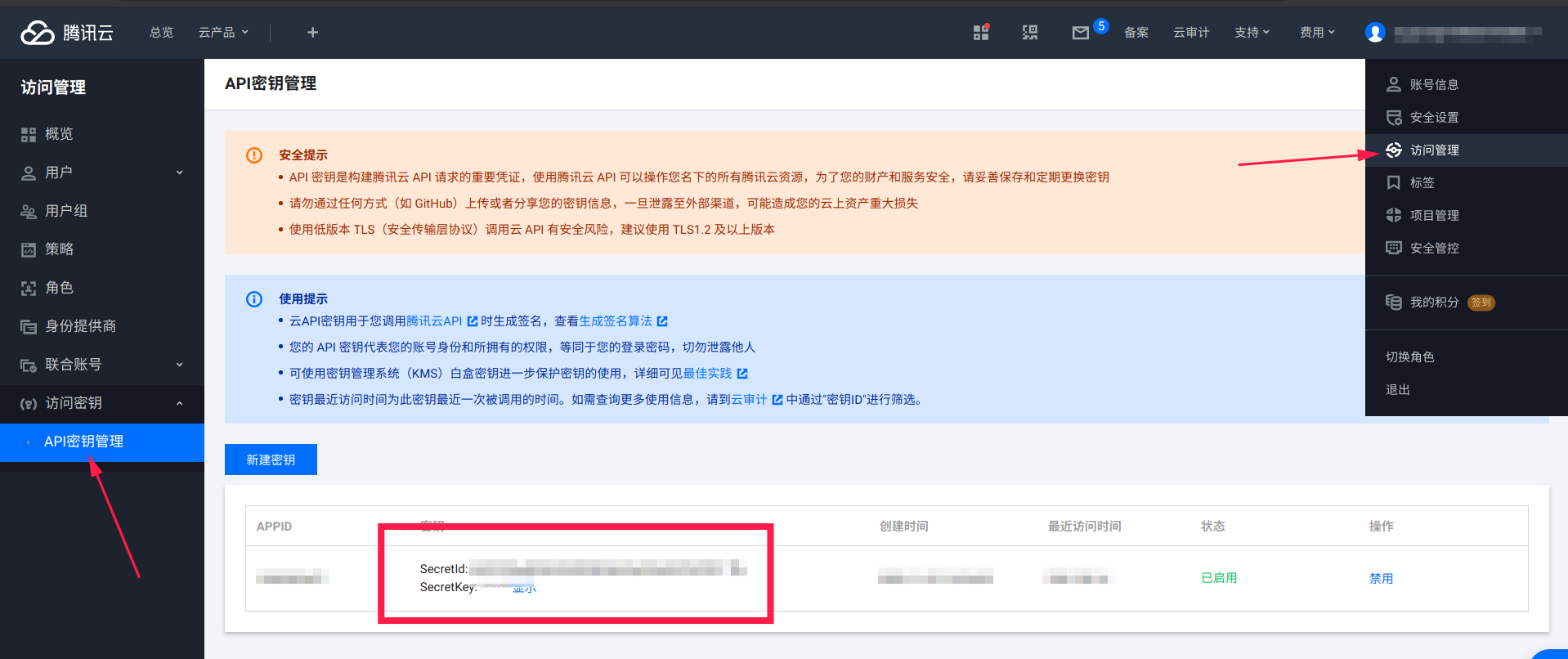Click the 签到 check-in badge
This screenshot has height=659, width=1568.
pos(1481,303)
